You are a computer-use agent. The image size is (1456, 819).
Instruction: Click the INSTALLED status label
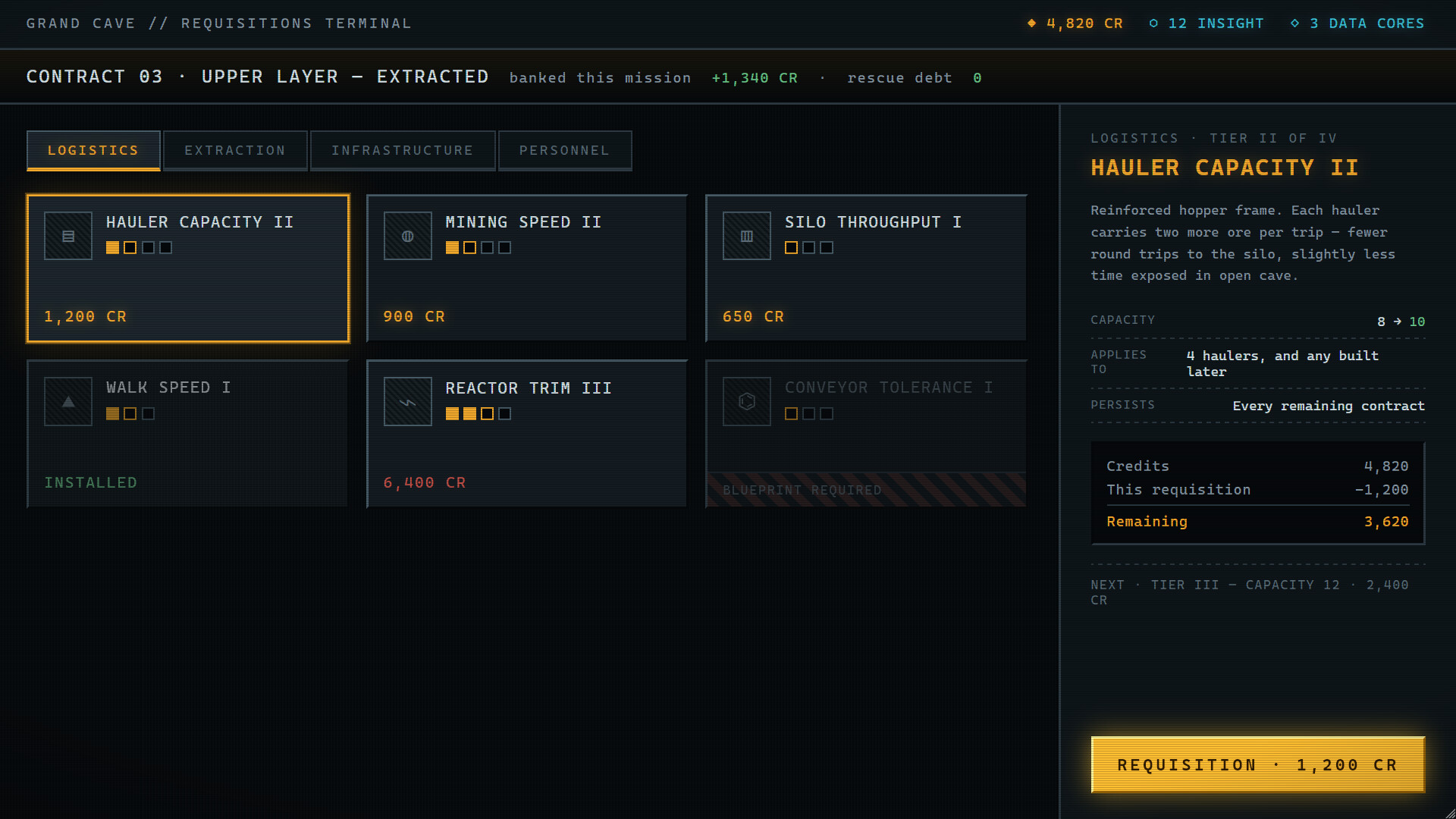[91, 482]
